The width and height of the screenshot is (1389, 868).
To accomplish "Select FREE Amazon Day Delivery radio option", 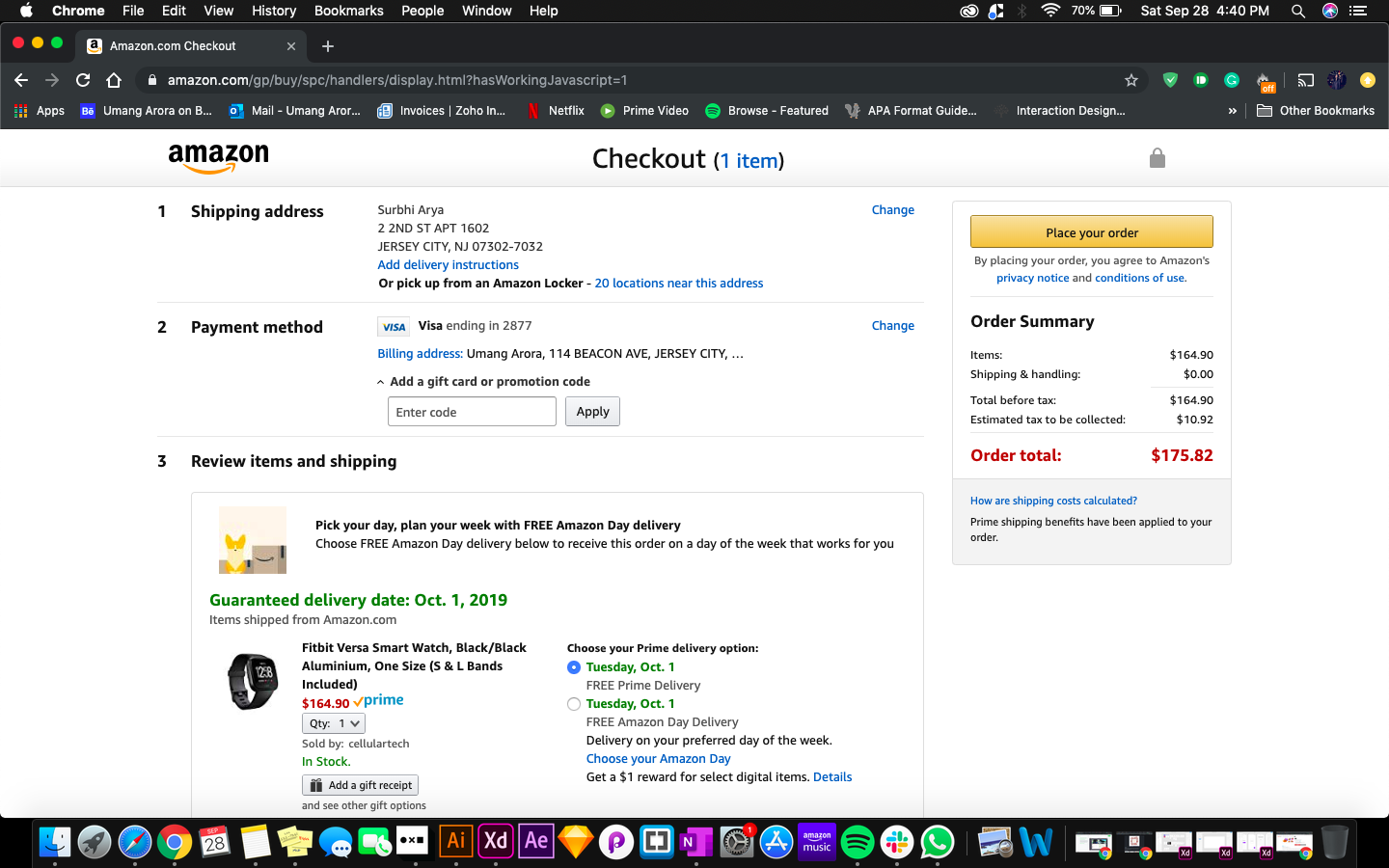I will click(574, 704).
